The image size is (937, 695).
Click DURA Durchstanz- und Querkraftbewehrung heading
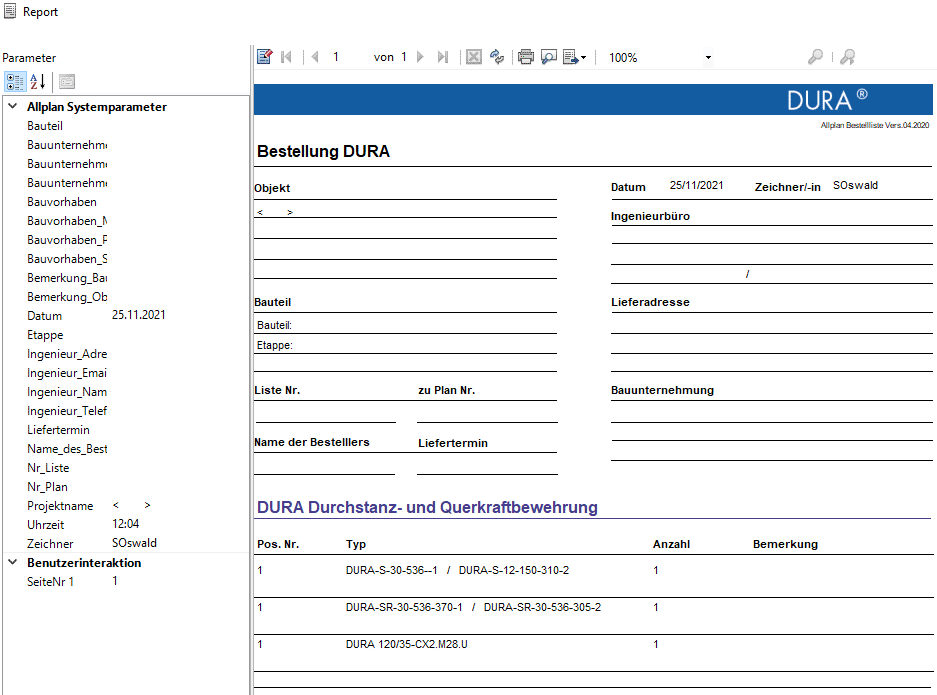pyautogui.click(x=427, y=507)
